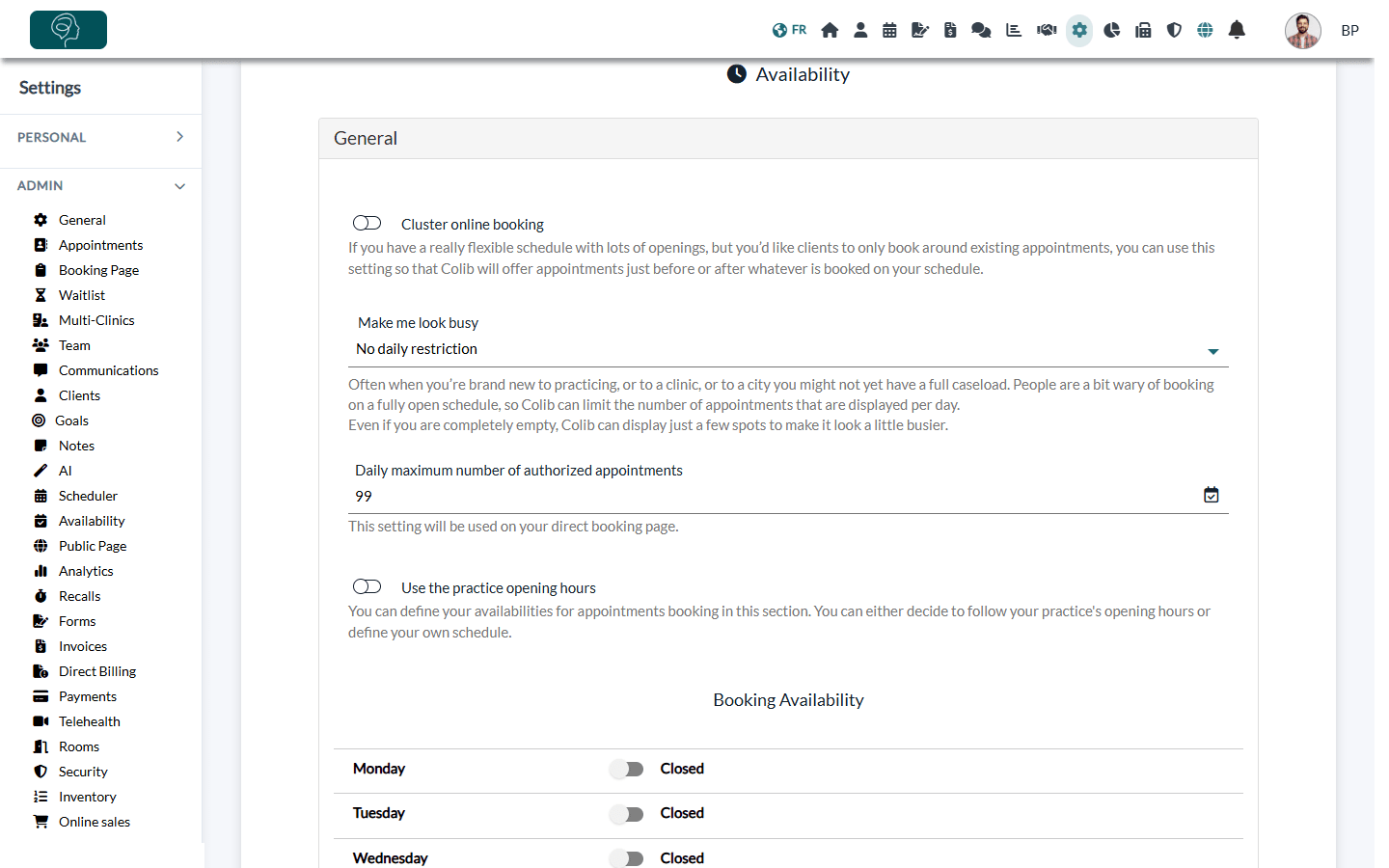
Task: Open the chat bubbles icon
Action: coord(981,30)
